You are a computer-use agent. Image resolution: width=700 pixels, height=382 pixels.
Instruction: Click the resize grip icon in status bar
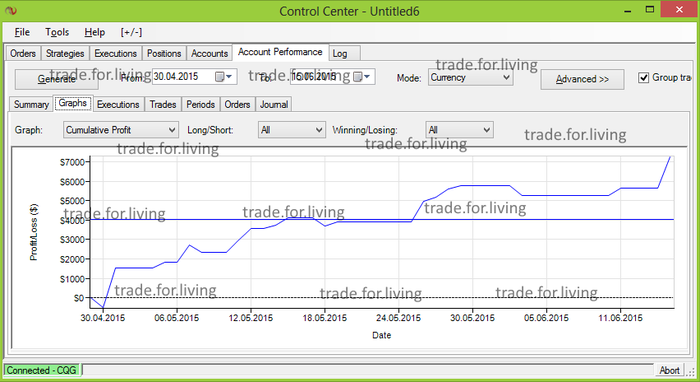click(692, 371)
